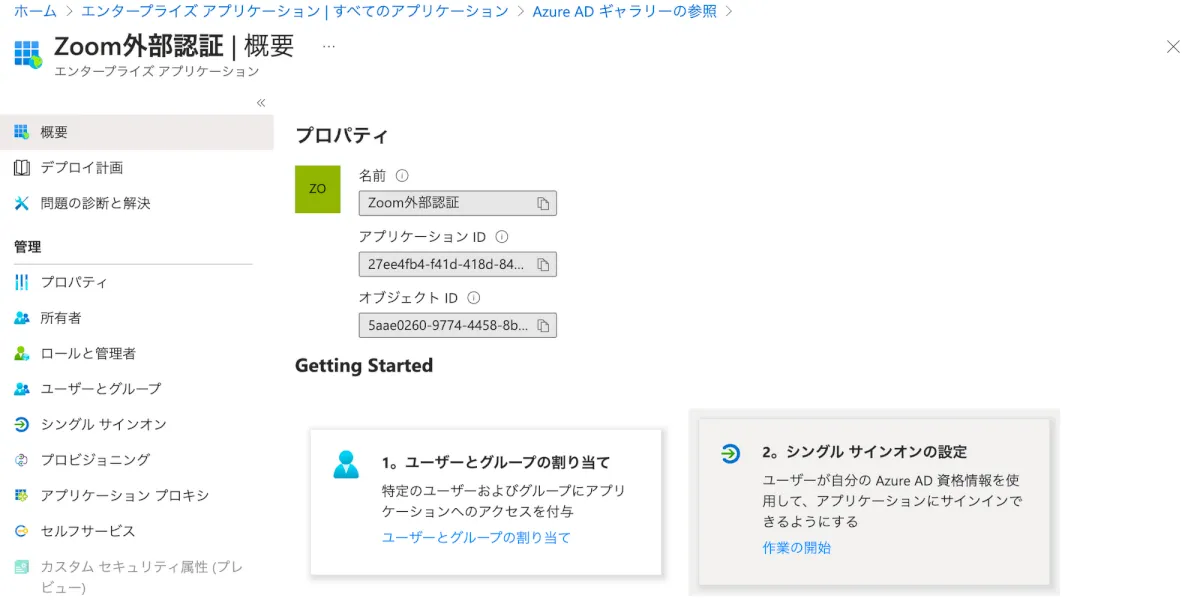The width and height of the screenshot is (1200, 607).
Task: Copy the アプリケーション ID value
Action: pyautogui.click(x=543, y=265)
